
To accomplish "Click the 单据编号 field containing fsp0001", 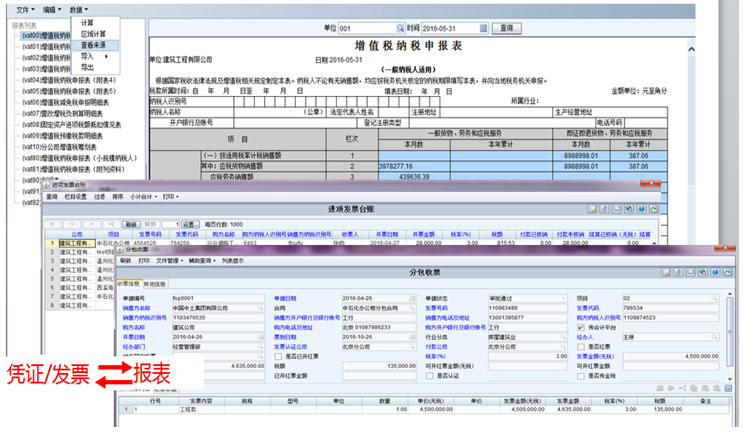I will (218, 298).
